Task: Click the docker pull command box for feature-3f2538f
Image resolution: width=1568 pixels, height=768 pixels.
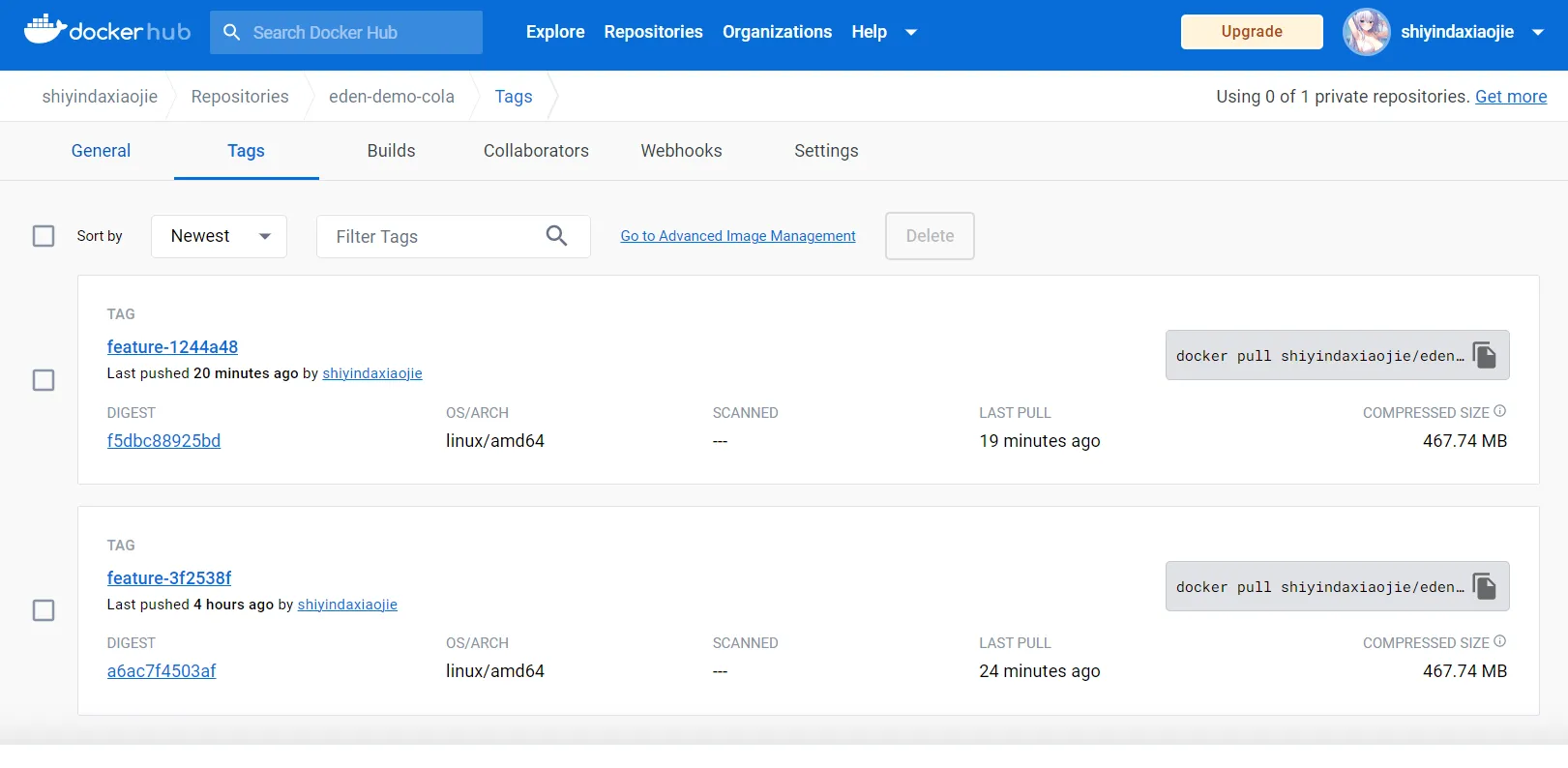Action: [1337, 586]
